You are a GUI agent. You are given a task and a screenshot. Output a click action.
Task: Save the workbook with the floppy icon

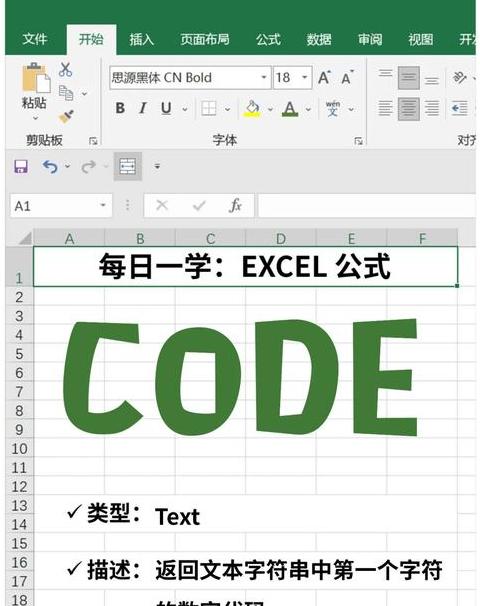[x=21, y=167]
